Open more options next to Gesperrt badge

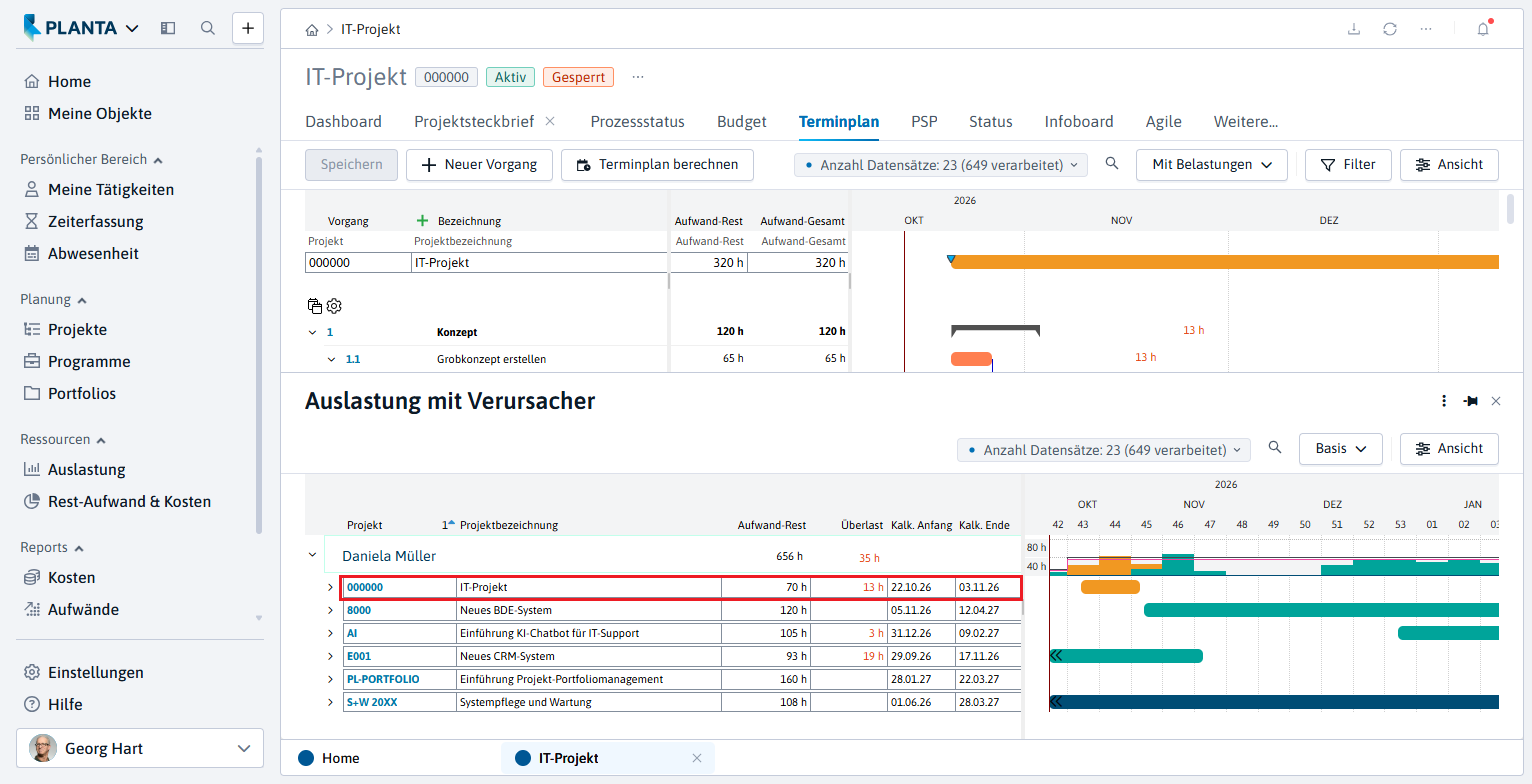(638, 77)
